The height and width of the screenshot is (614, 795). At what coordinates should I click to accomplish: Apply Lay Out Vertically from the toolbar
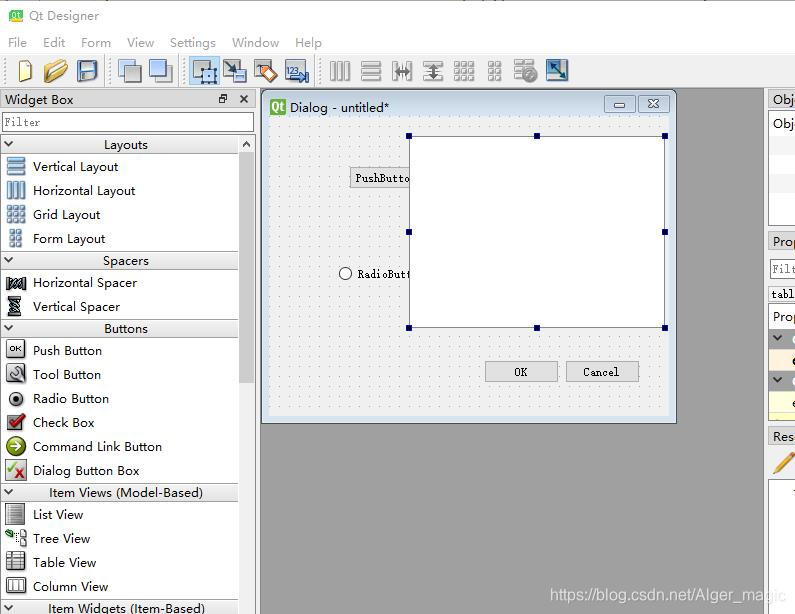[x=371, y=70]
